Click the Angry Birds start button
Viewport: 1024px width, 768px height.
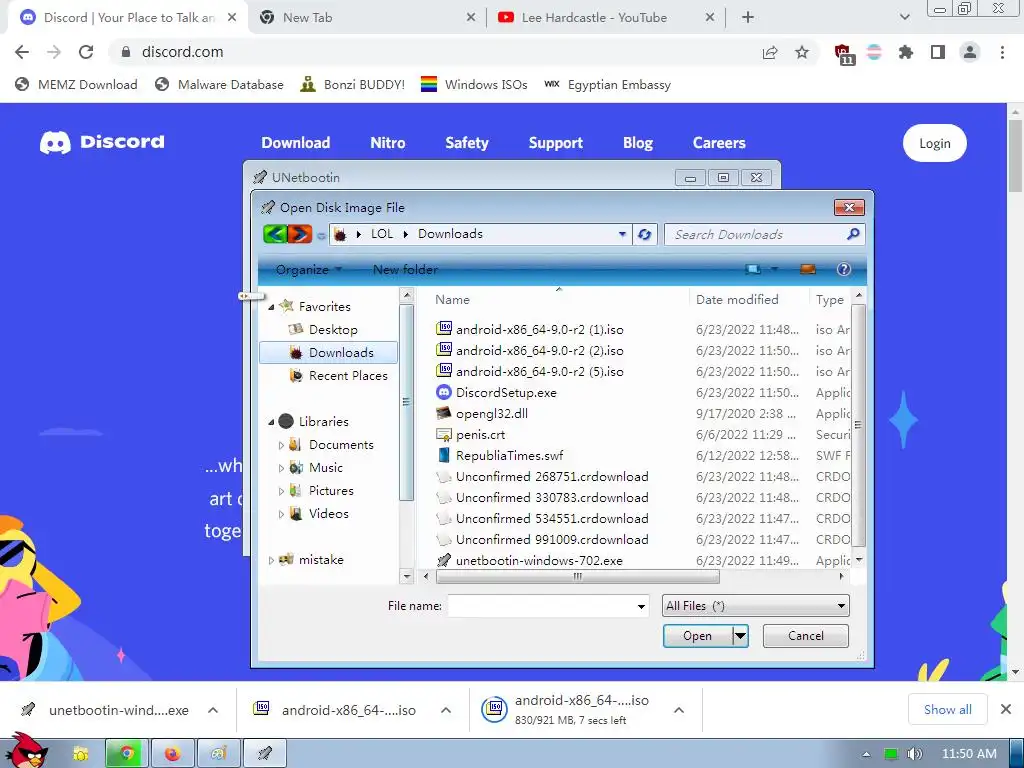click(x=26, y=750)
